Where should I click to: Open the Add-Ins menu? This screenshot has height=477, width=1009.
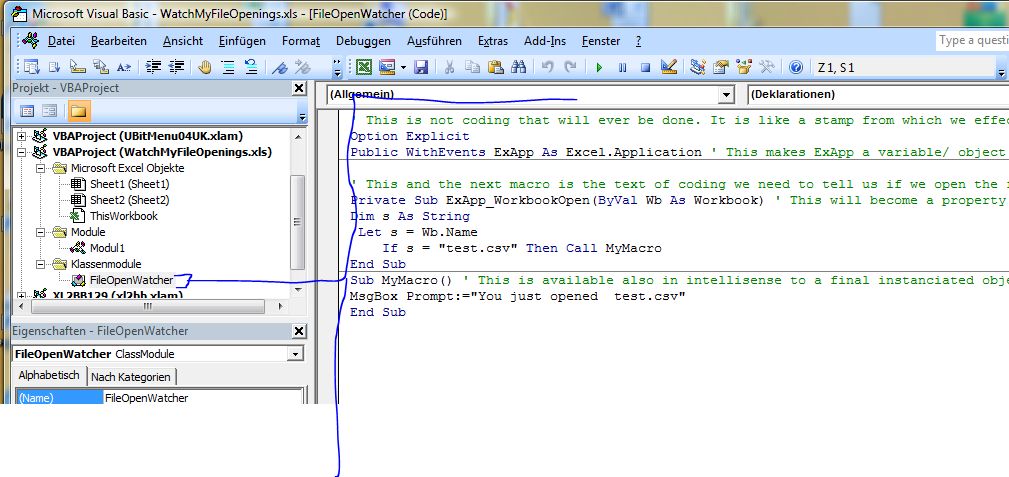pyautogui.click(x=544, y=41)
